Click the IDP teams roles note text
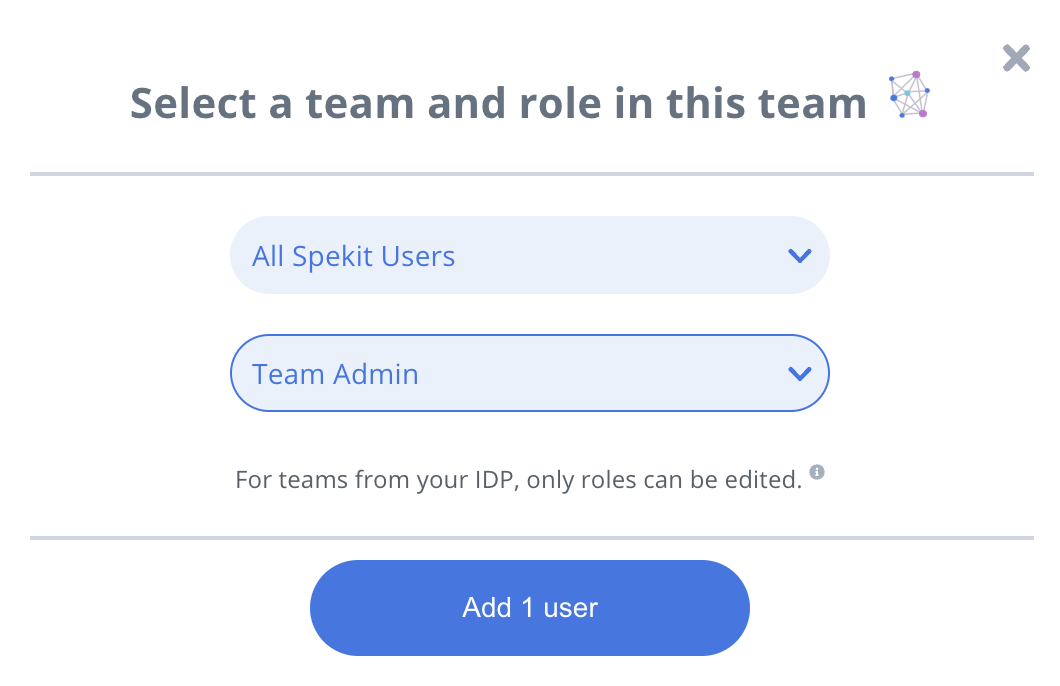The width and height of the screenshot is (1060, 686). [x=519, y=479]
